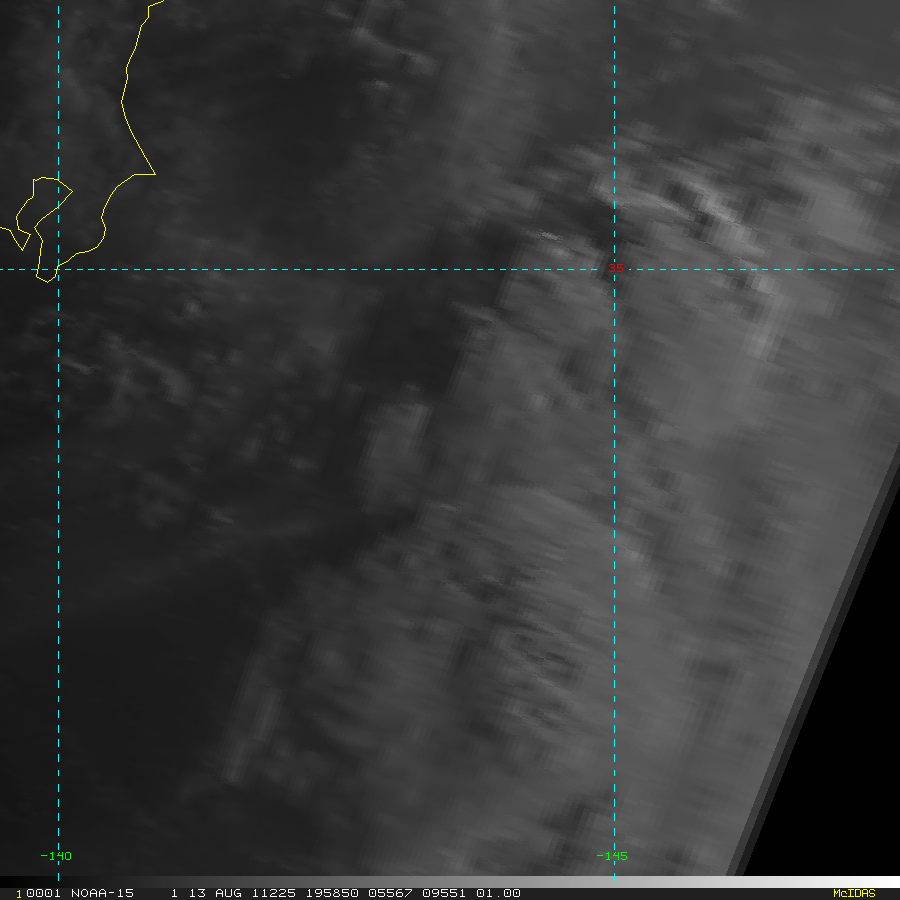Viewport: 900px width, 900px height.
Task: Click the NOAA-15 satellite name text
Action: [x=102, y=893]
